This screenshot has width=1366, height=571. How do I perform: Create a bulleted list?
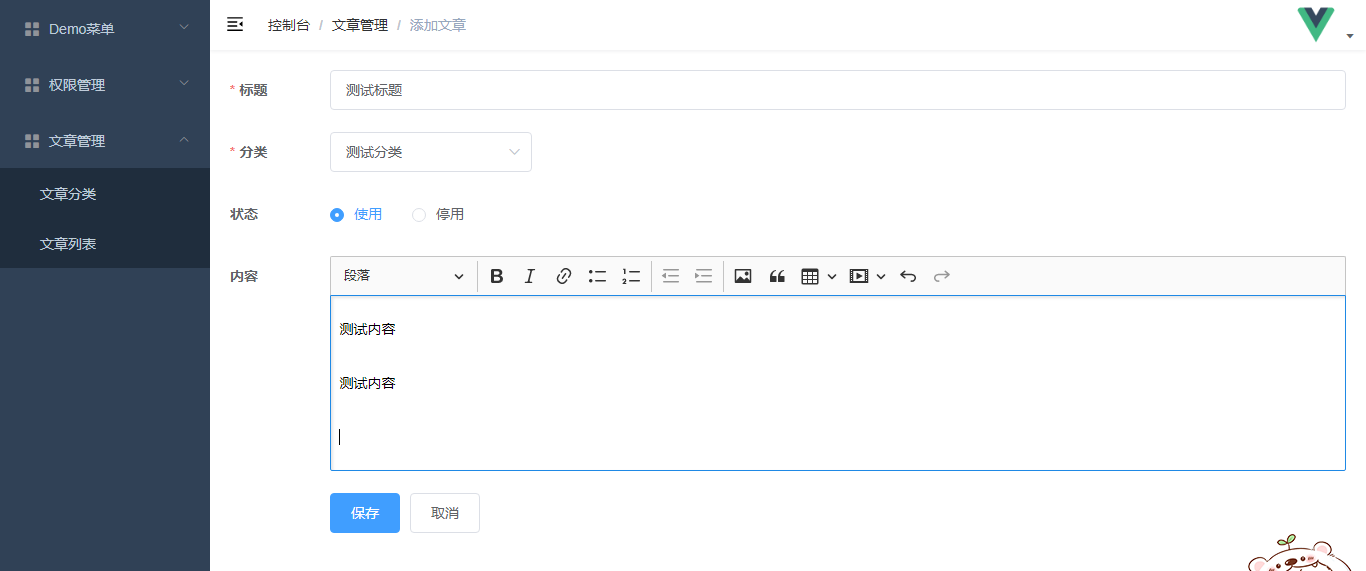point(597,277)
